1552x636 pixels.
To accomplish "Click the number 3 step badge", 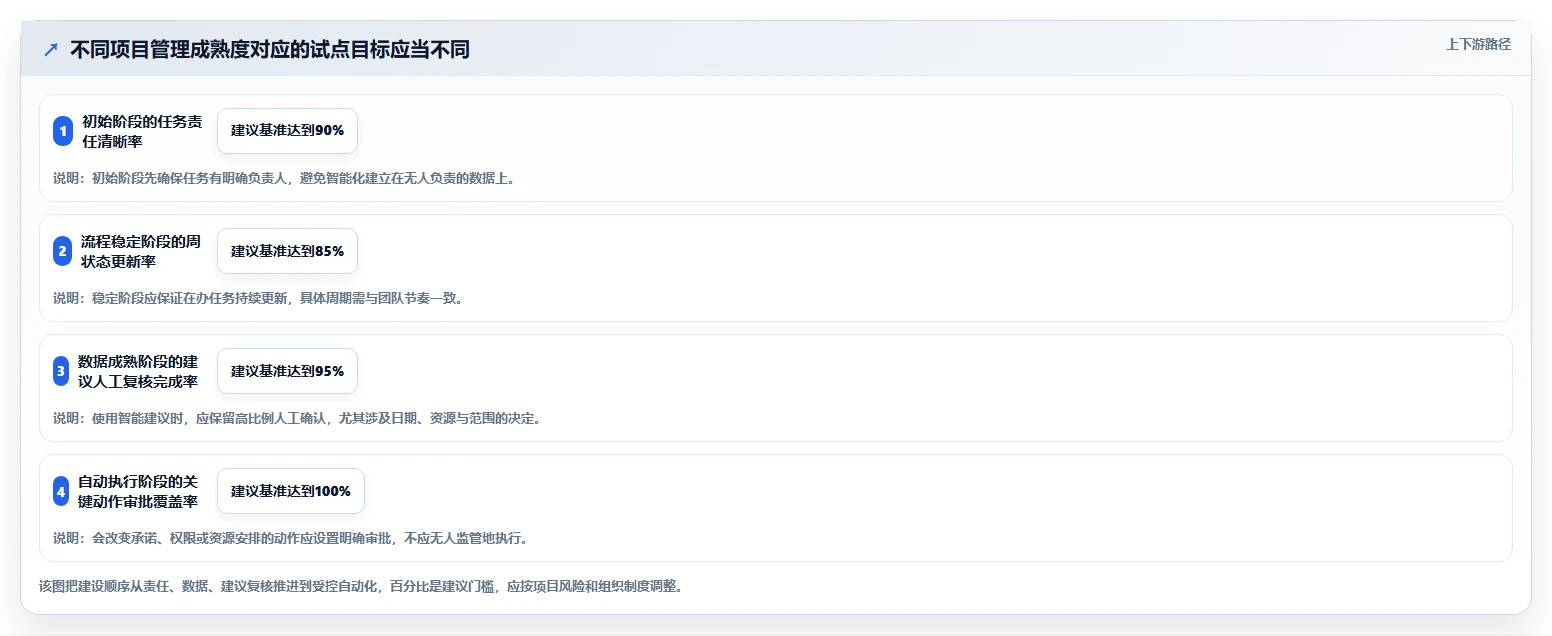I will pyautogui.click(x=61, y=371).
